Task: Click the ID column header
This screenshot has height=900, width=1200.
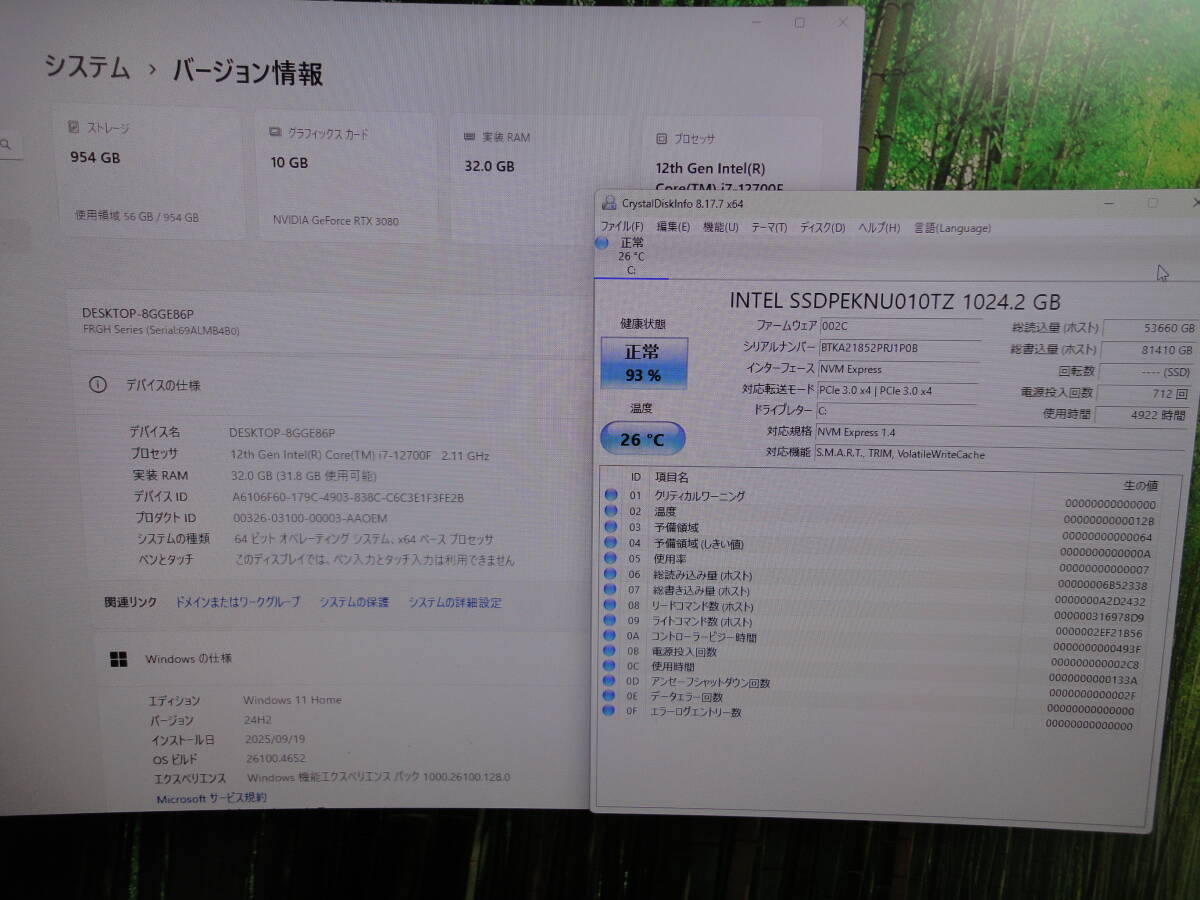Action: click(x=636, y=477)
